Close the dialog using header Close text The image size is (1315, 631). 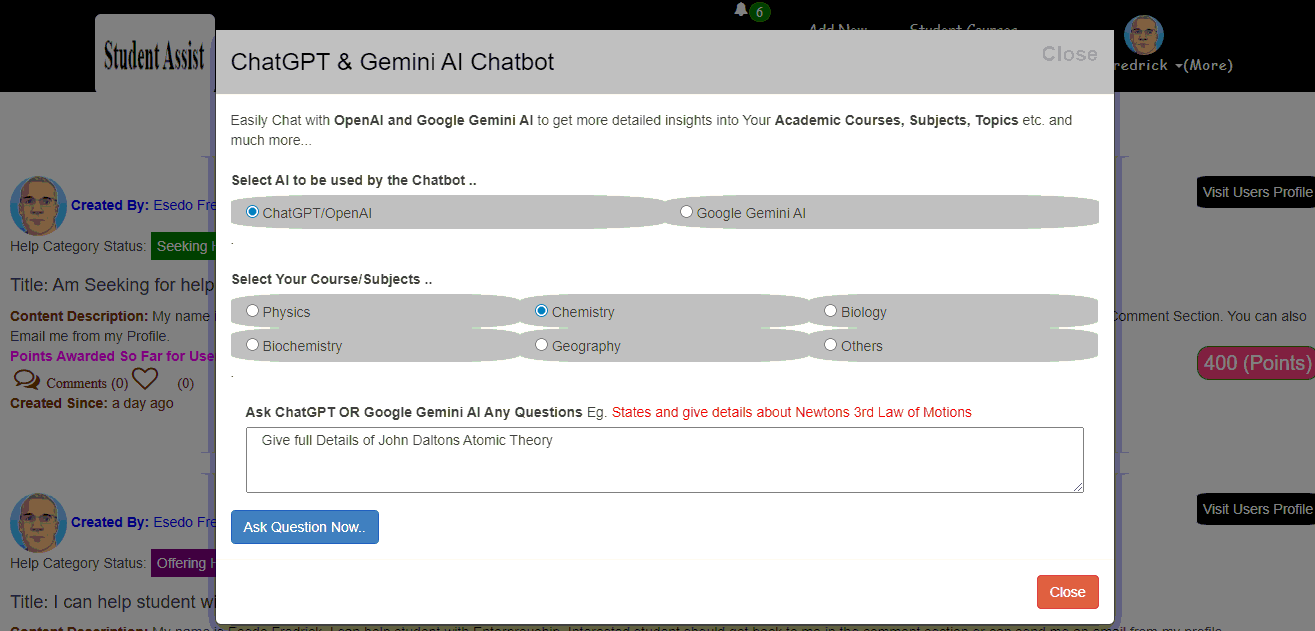[1070, 54]
